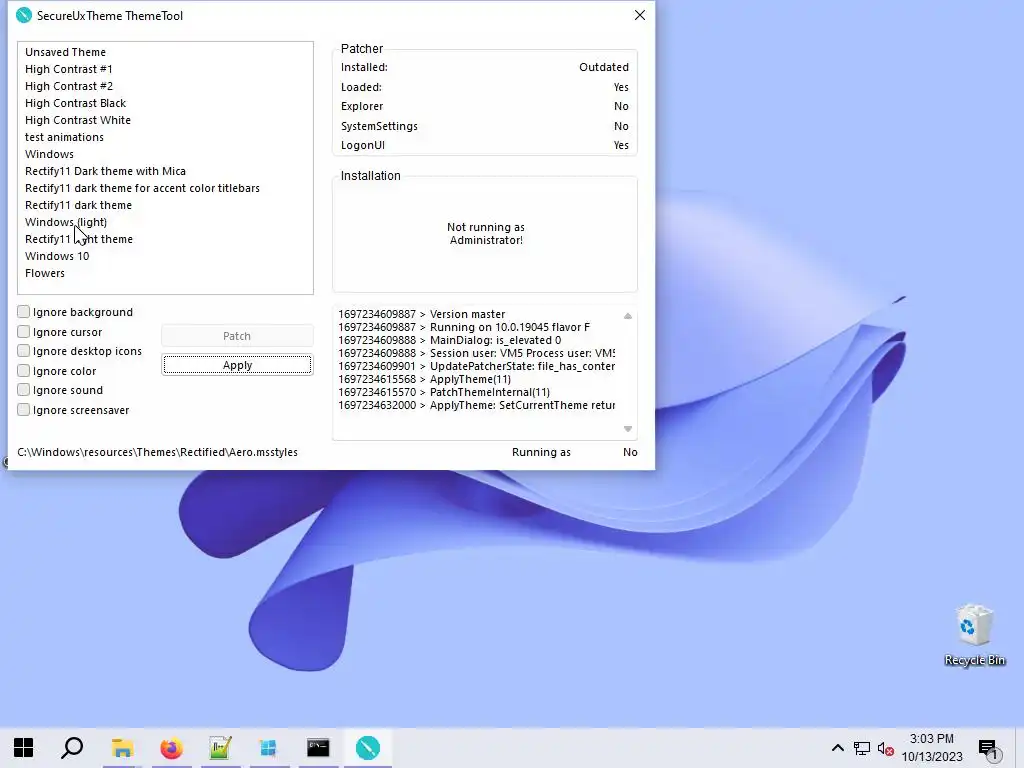Image resolution: width=1024 pixels, height=768 pixels.
Task: Click the Version master log line
Action: click(422, 314)
